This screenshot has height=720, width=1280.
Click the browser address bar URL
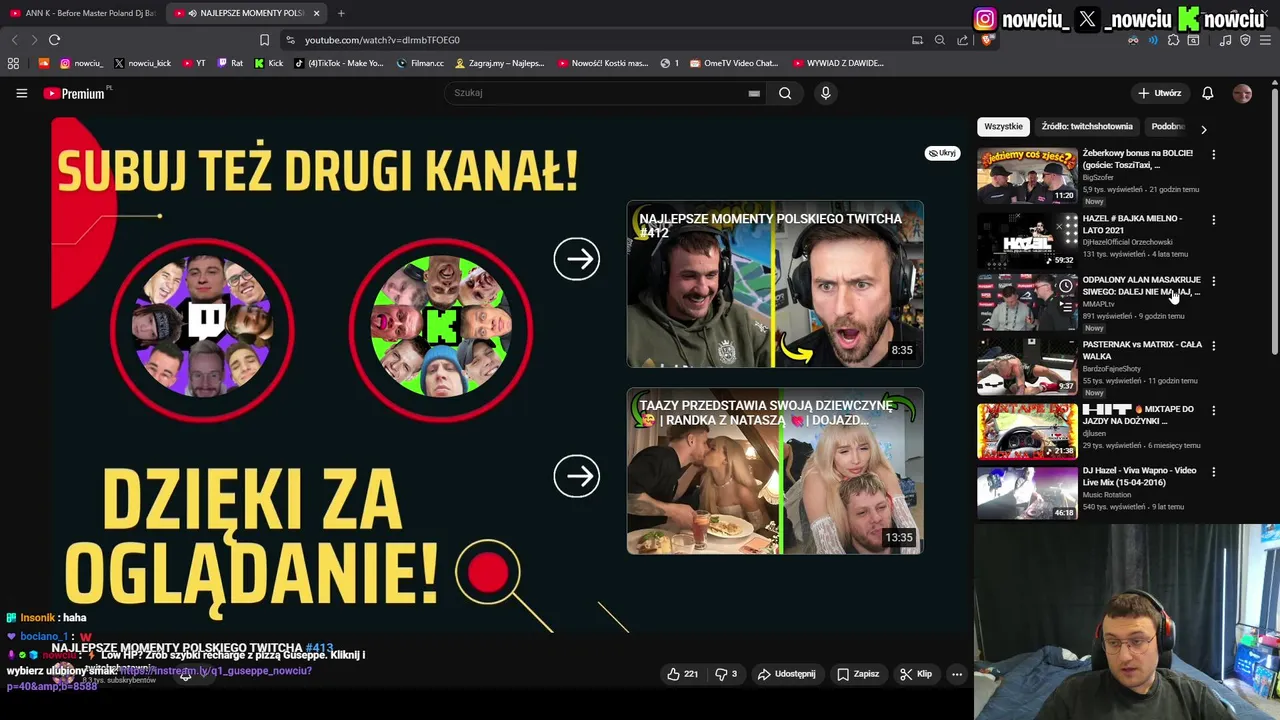[x=382, y=40]
